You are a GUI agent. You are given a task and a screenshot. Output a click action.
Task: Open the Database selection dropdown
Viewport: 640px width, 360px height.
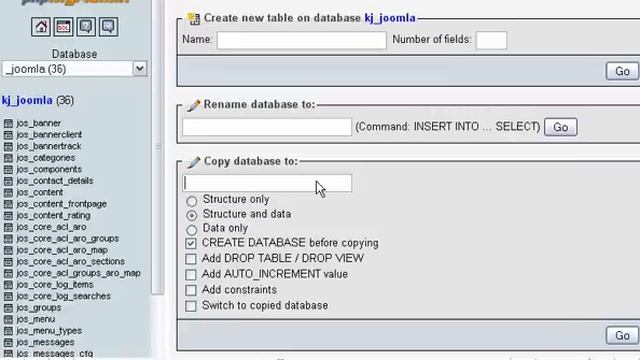click(74, 69)
